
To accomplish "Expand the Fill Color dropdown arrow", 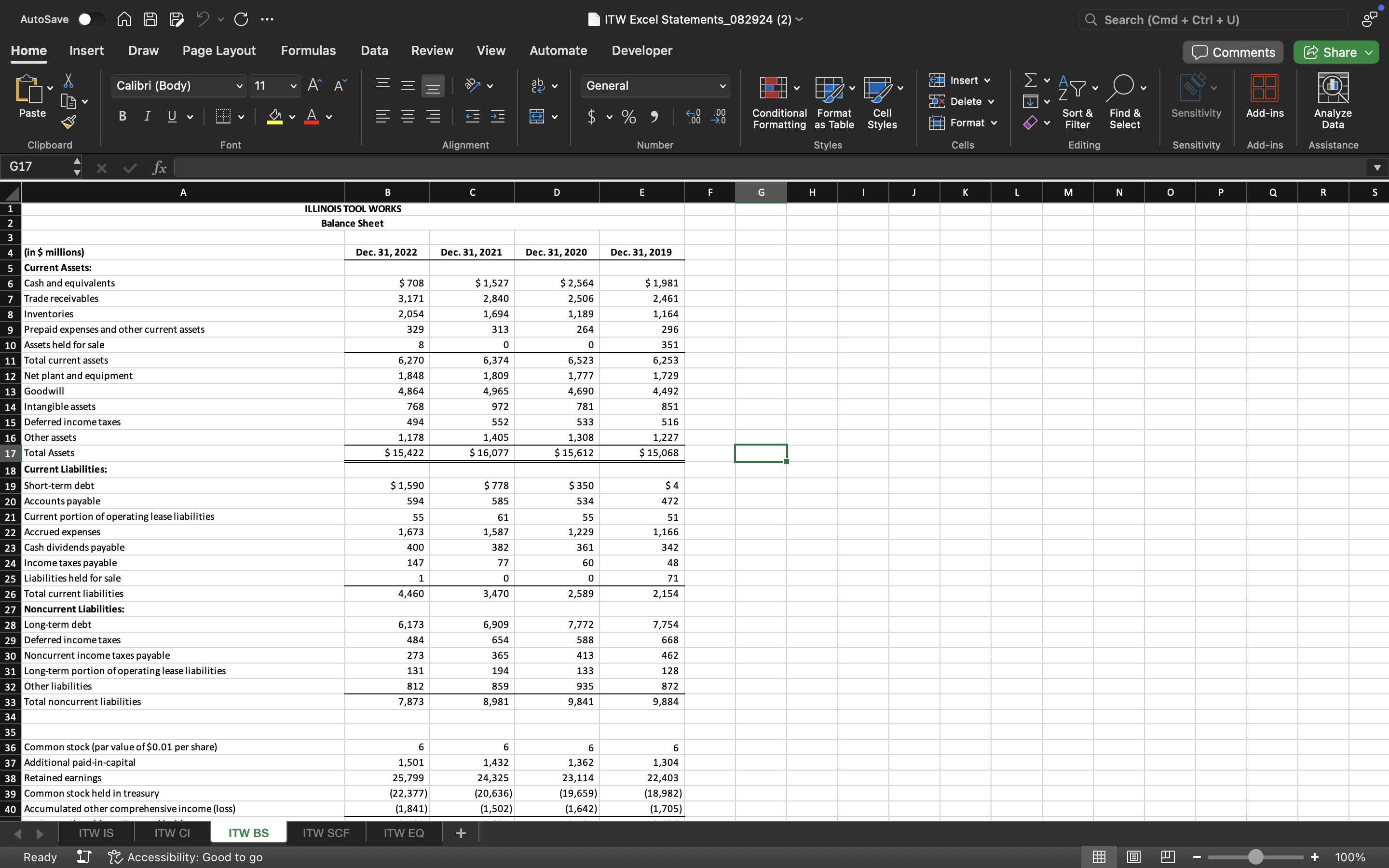I will point(292,117).
